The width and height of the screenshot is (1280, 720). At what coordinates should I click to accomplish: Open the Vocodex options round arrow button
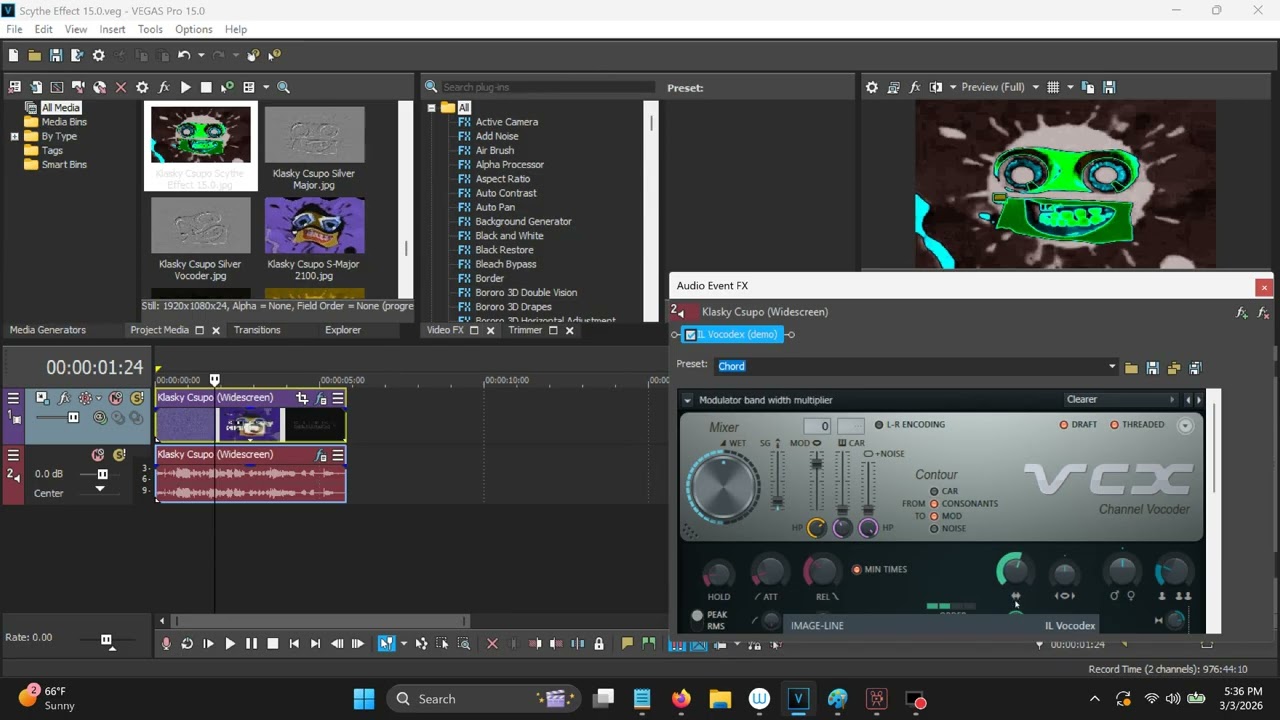[x=1185, y=426]
